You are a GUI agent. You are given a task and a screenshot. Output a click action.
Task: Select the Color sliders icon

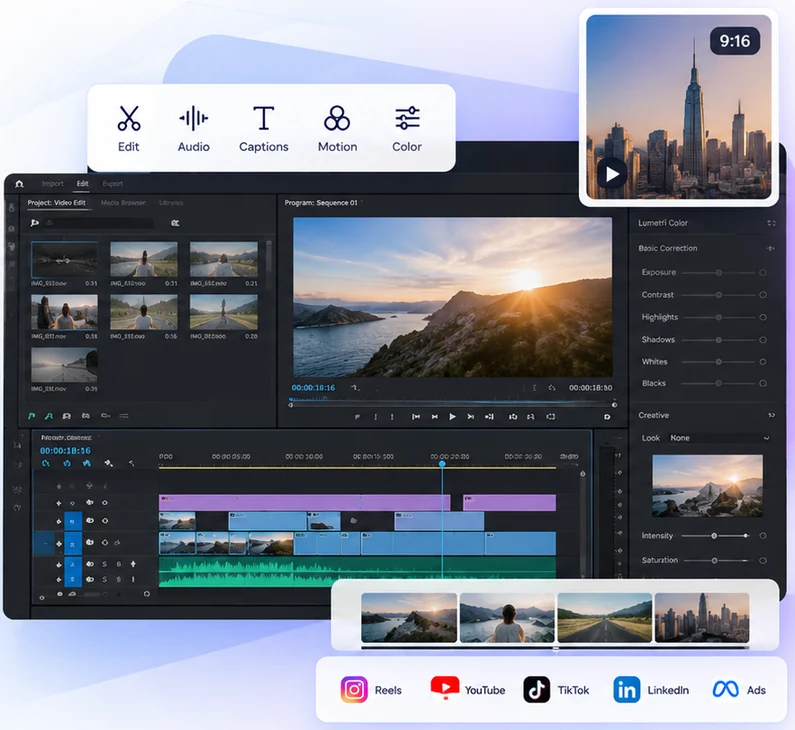pyautogui.click(x=407, y=118)
